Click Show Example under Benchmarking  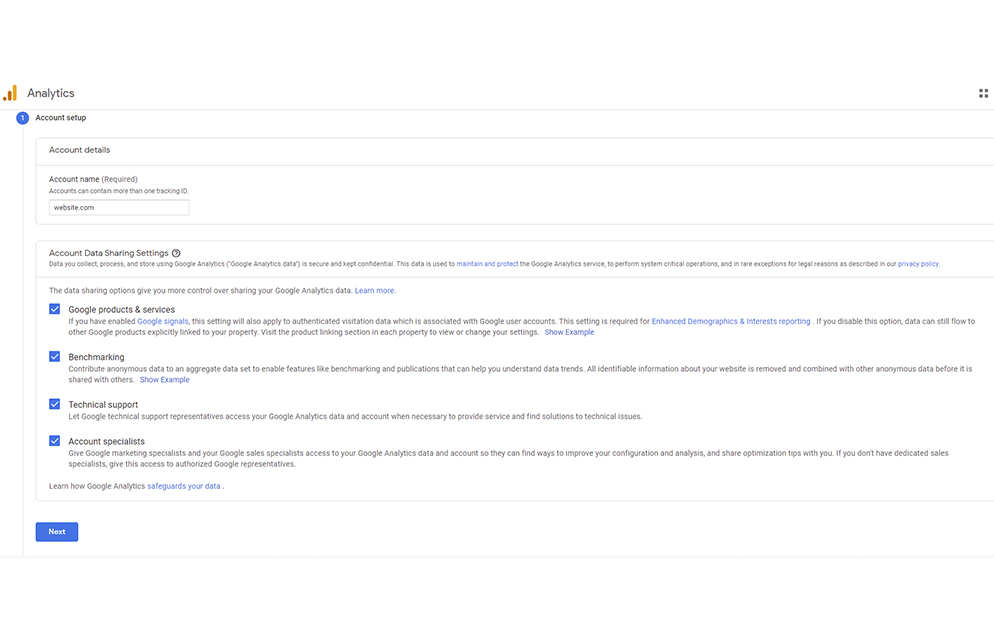(165, 380)
